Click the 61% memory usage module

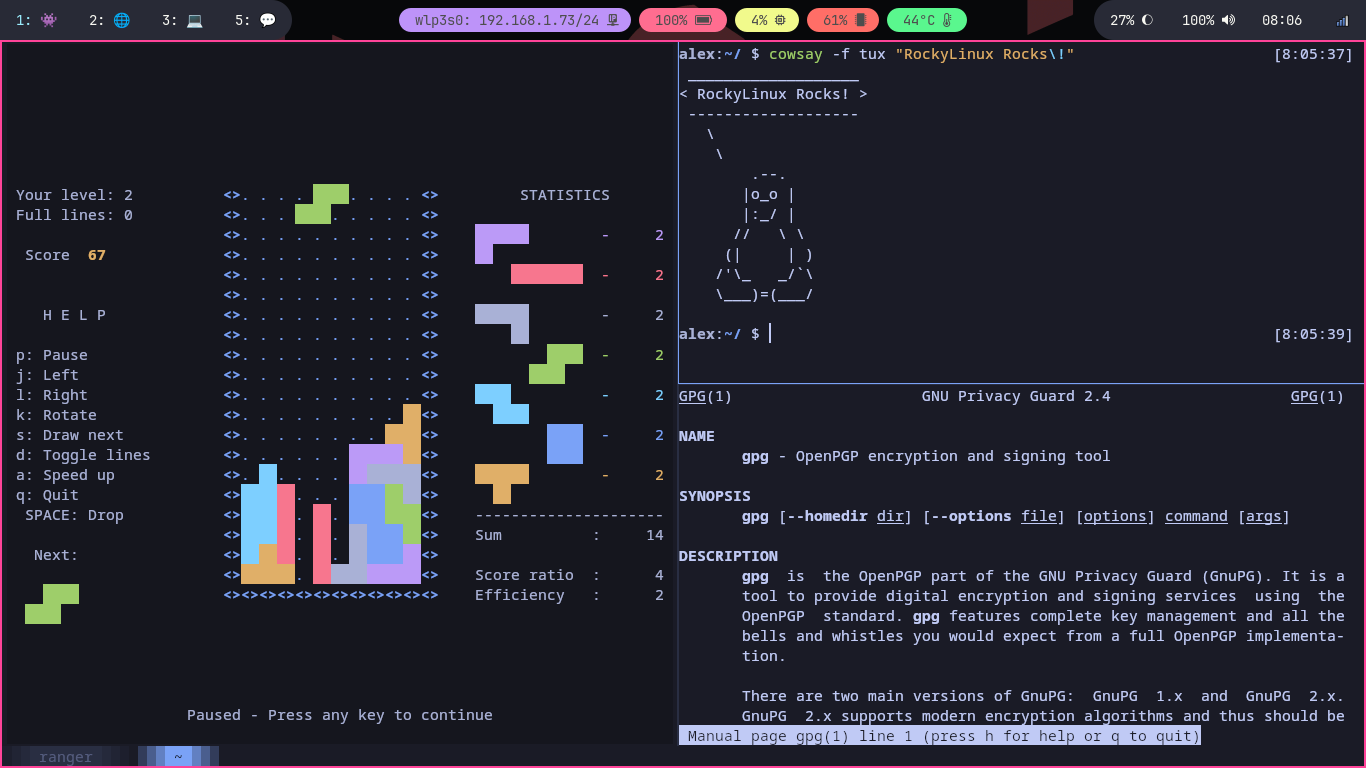coord(842,20)
